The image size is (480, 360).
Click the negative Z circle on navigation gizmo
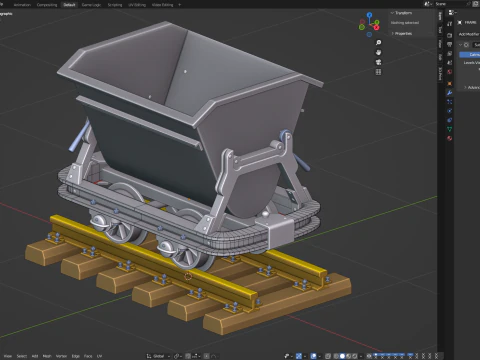click(369, 34)
